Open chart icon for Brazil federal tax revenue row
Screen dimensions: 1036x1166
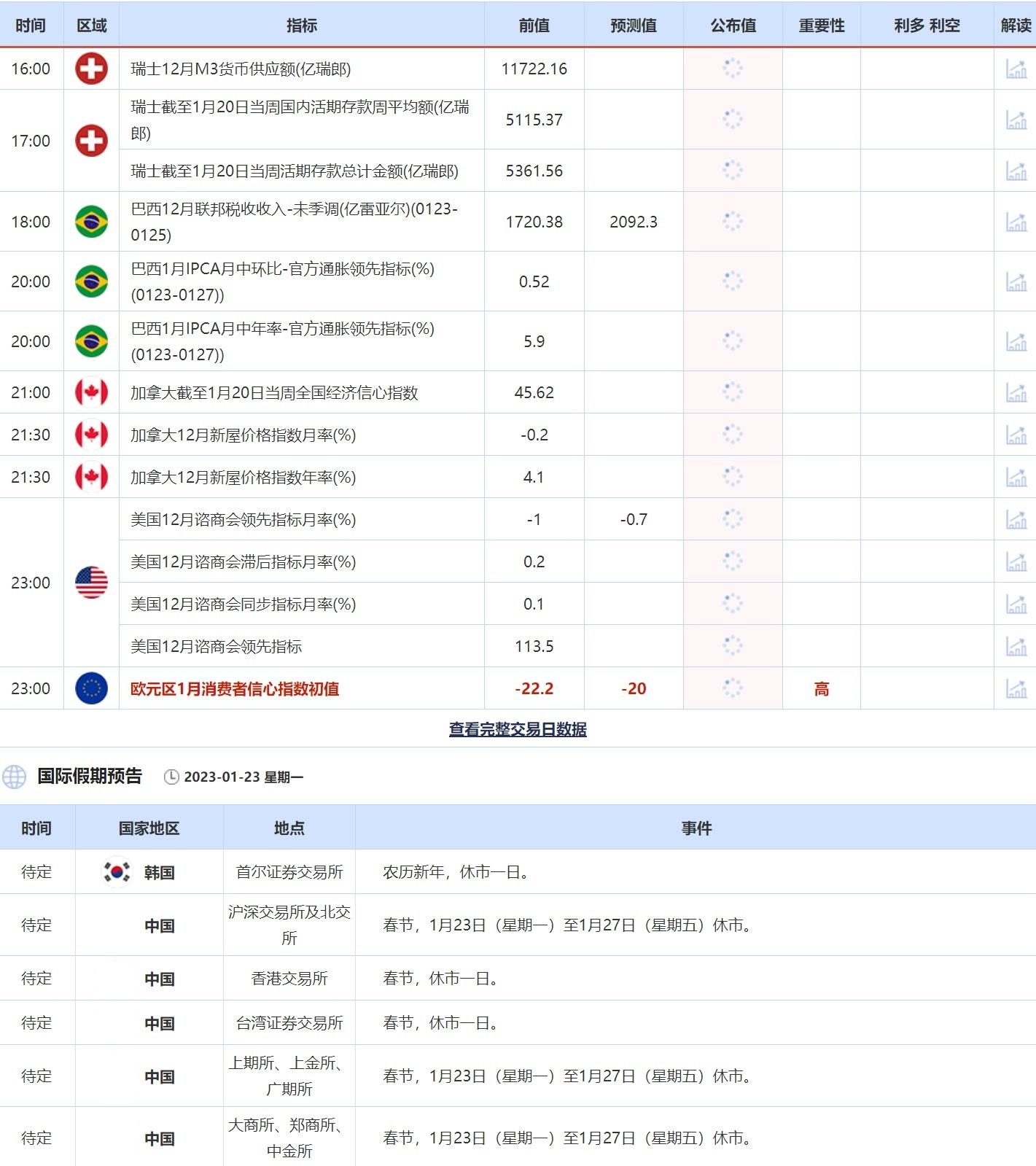pyautogui.click(x=1016, y=222)
